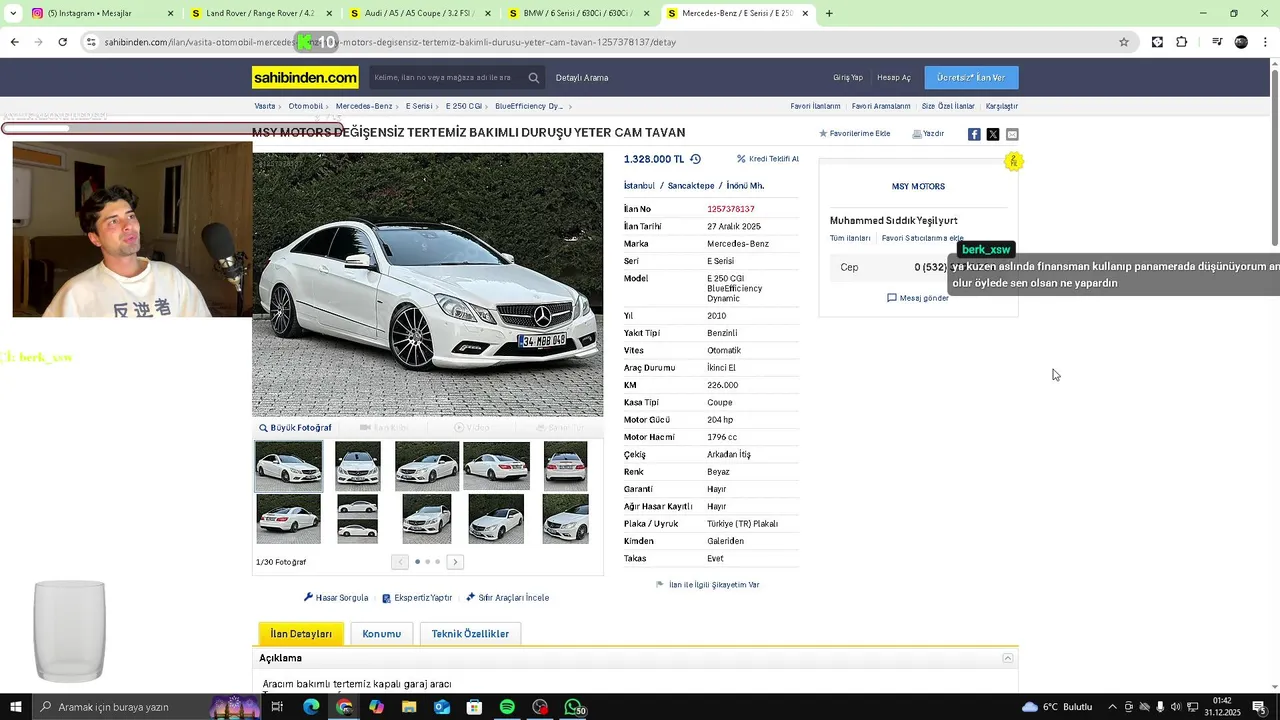Share listing by email icon
Image resolution: width=1280 pixels, height=720 pixels.
pos(1012,134)
